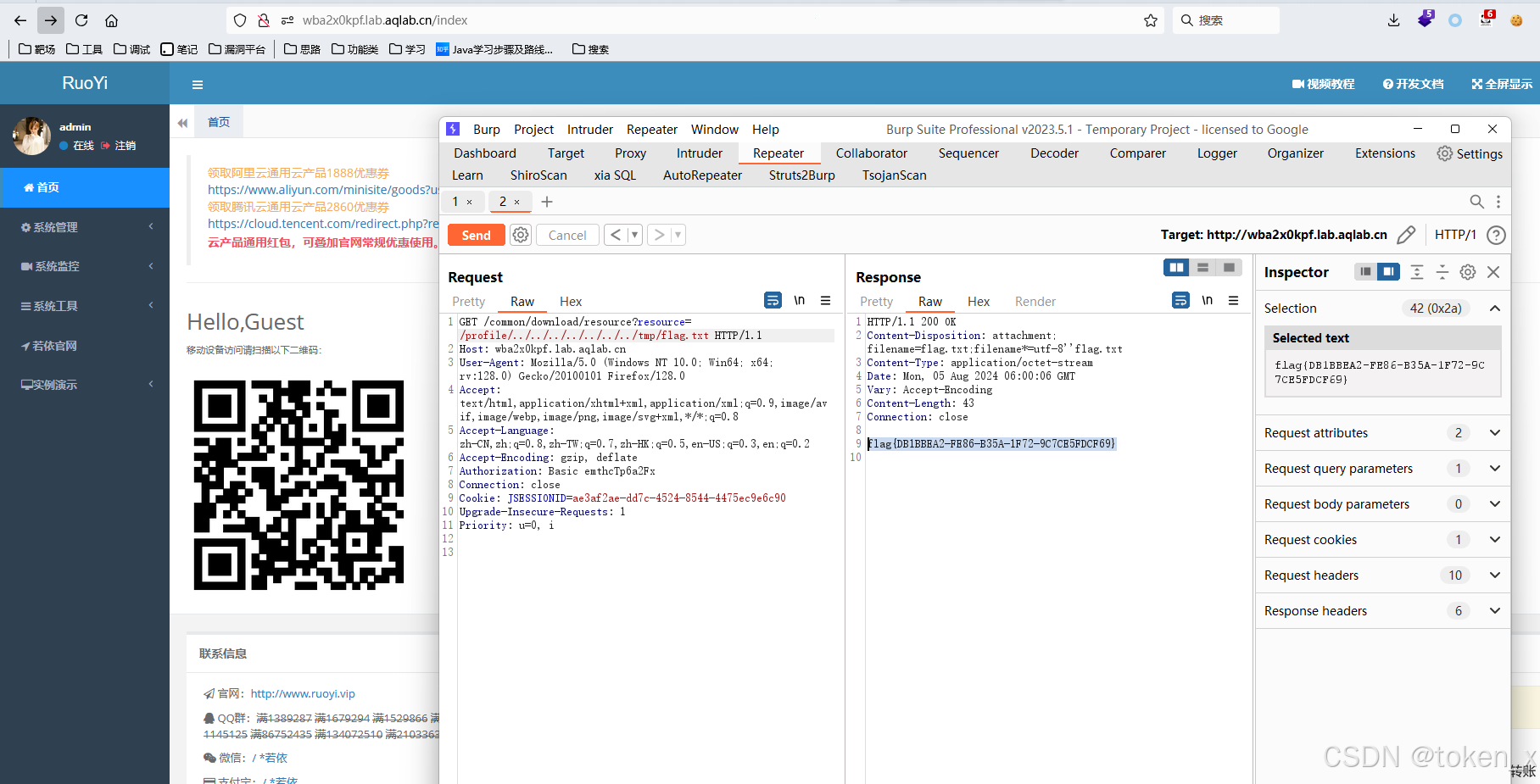Collapse all Inspector sections
Screen dimensions: 1540x784
(1442, 271)
